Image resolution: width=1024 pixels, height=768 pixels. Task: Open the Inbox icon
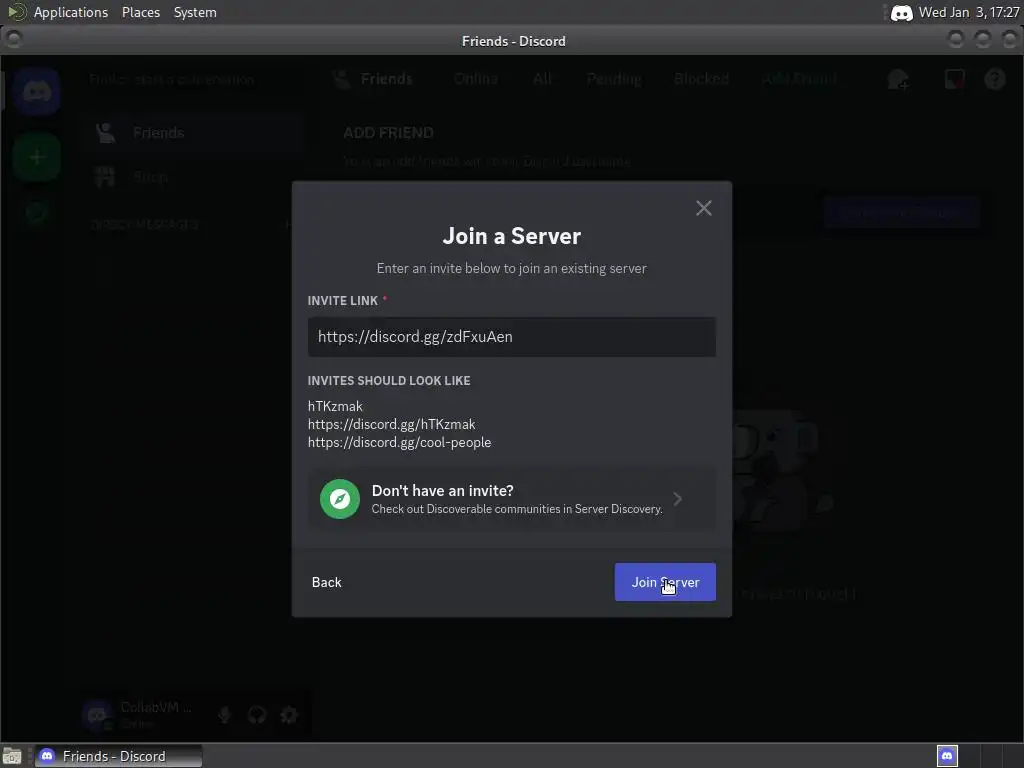coord(954,80)
